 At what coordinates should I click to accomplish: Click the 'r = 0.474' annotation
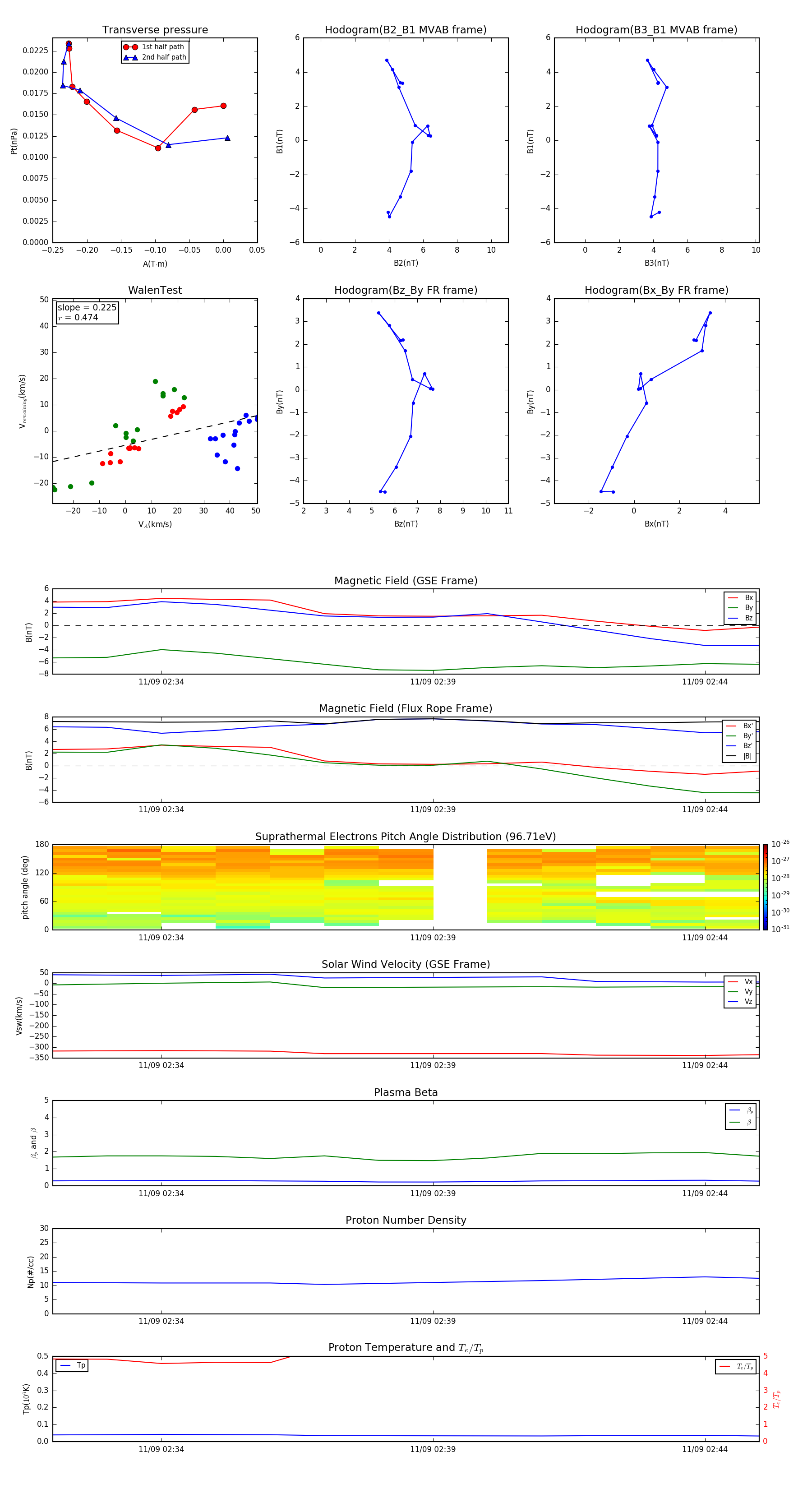(x=78, y=317)
